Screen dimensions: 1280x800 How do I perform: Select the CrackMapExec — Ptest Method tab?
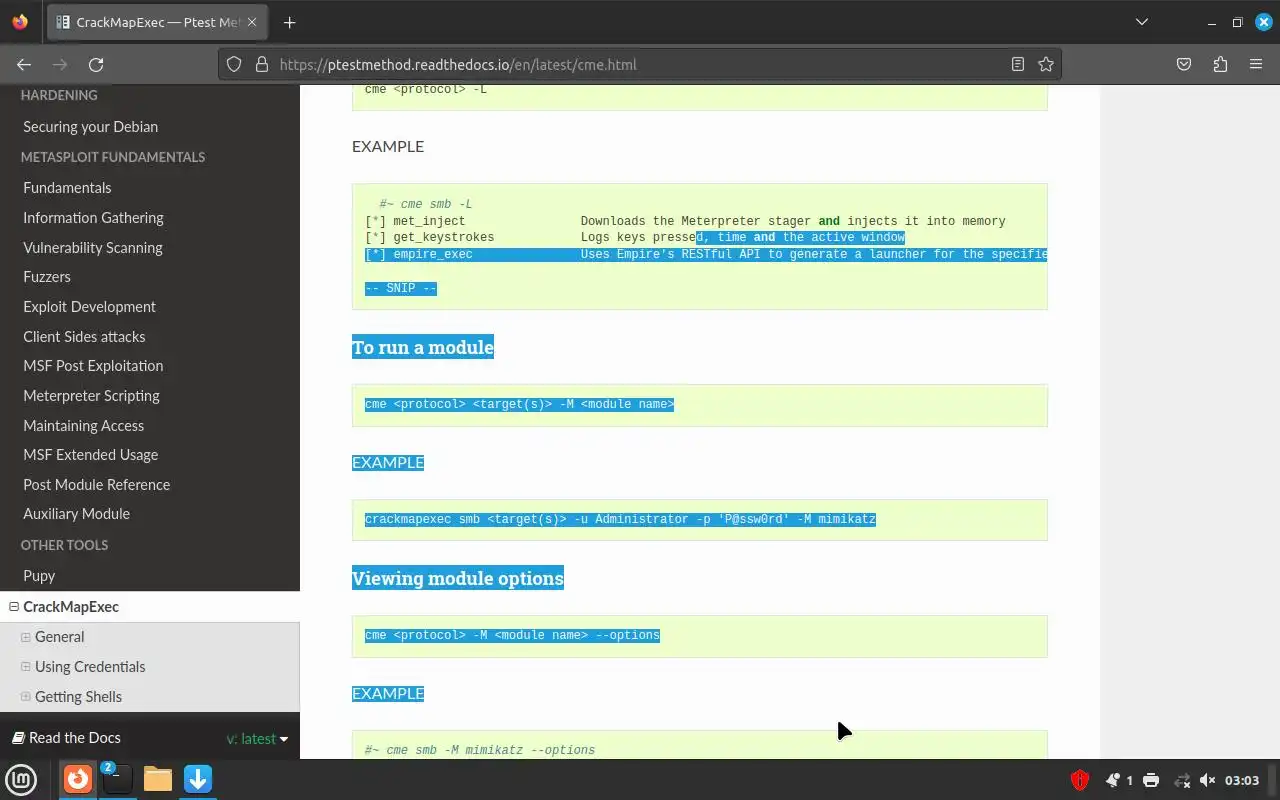[x=158, y=22]
